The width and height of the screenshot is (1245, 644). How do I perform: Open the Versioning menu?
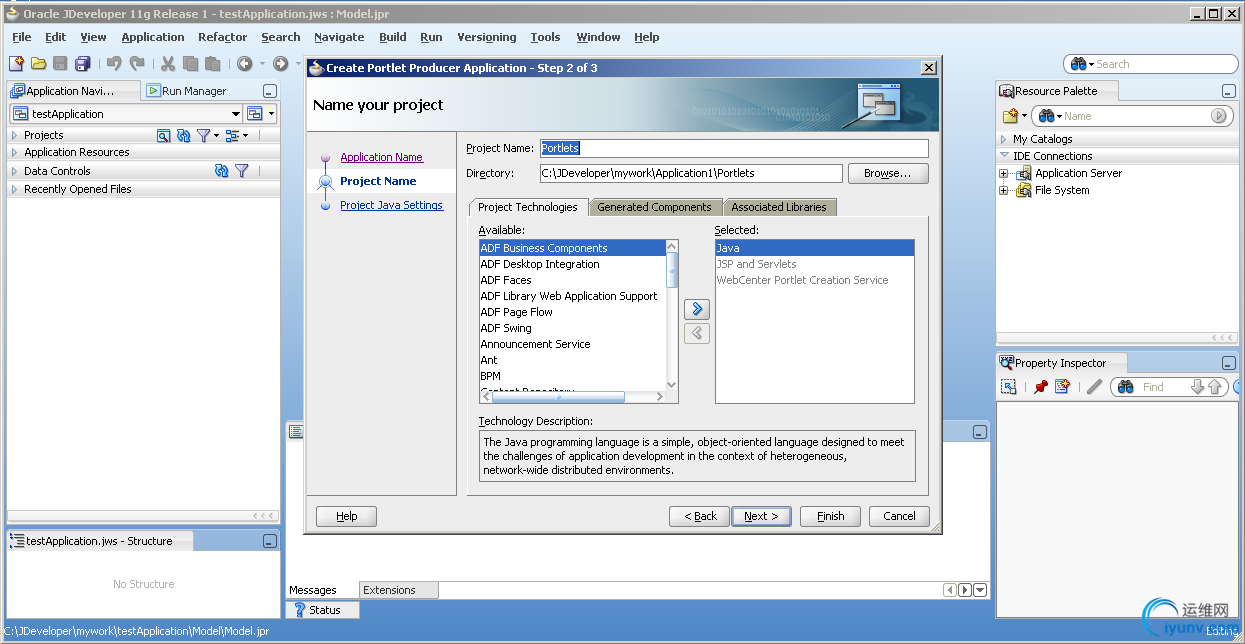(487, 37)
